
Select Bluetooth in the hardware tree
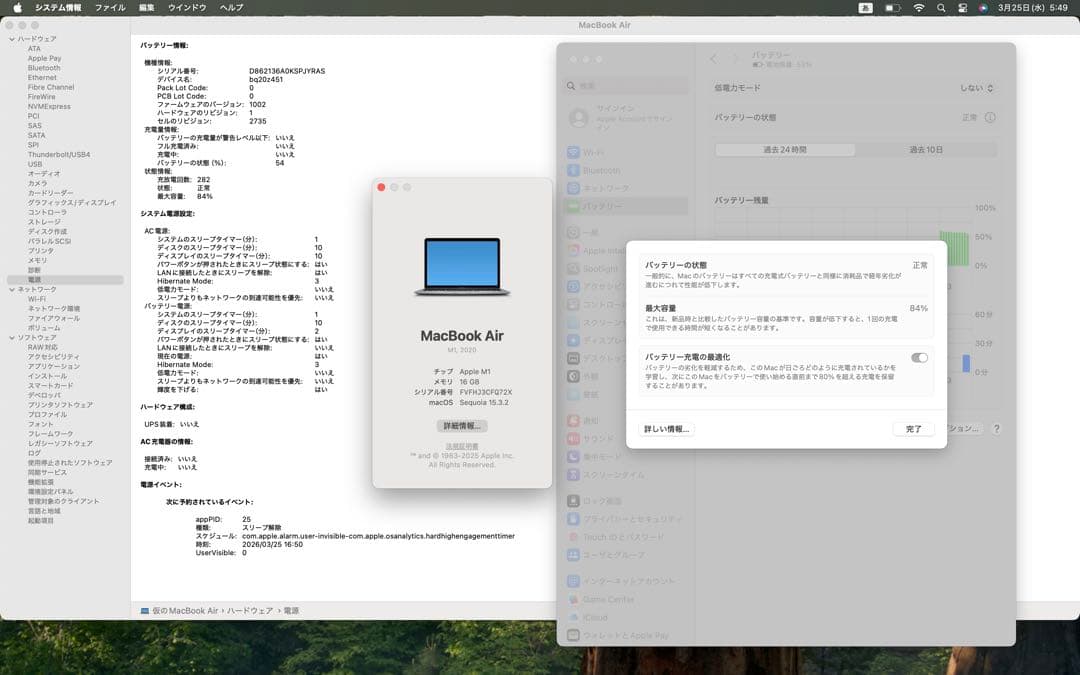(44, 68)
